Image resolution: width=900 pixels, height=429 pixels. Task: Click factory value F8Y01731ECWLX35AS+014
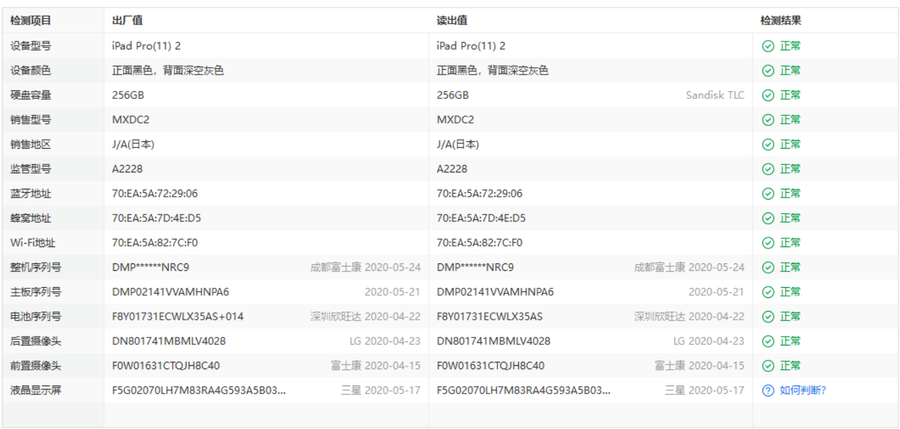click(177, 316)
